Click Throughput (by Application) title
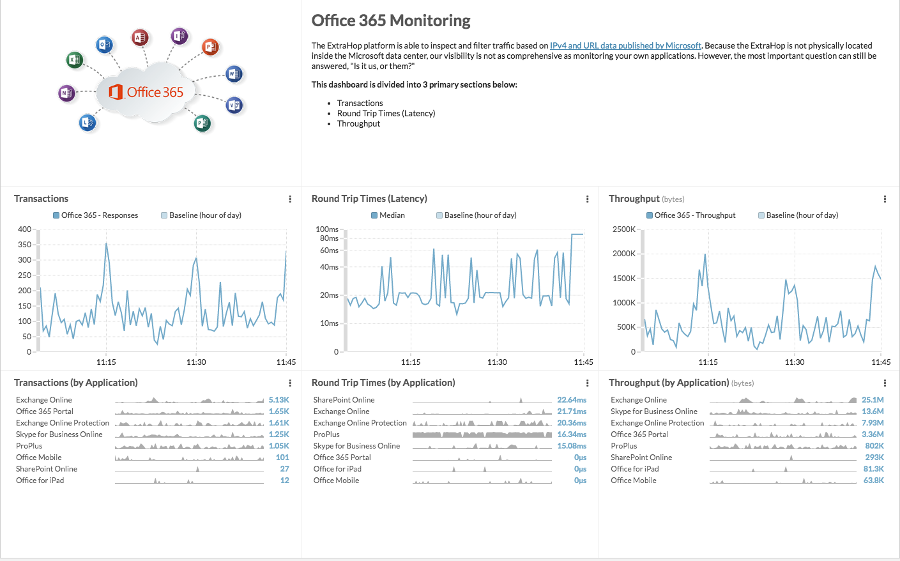The image size is (900, 561). [x=669, y=382]
